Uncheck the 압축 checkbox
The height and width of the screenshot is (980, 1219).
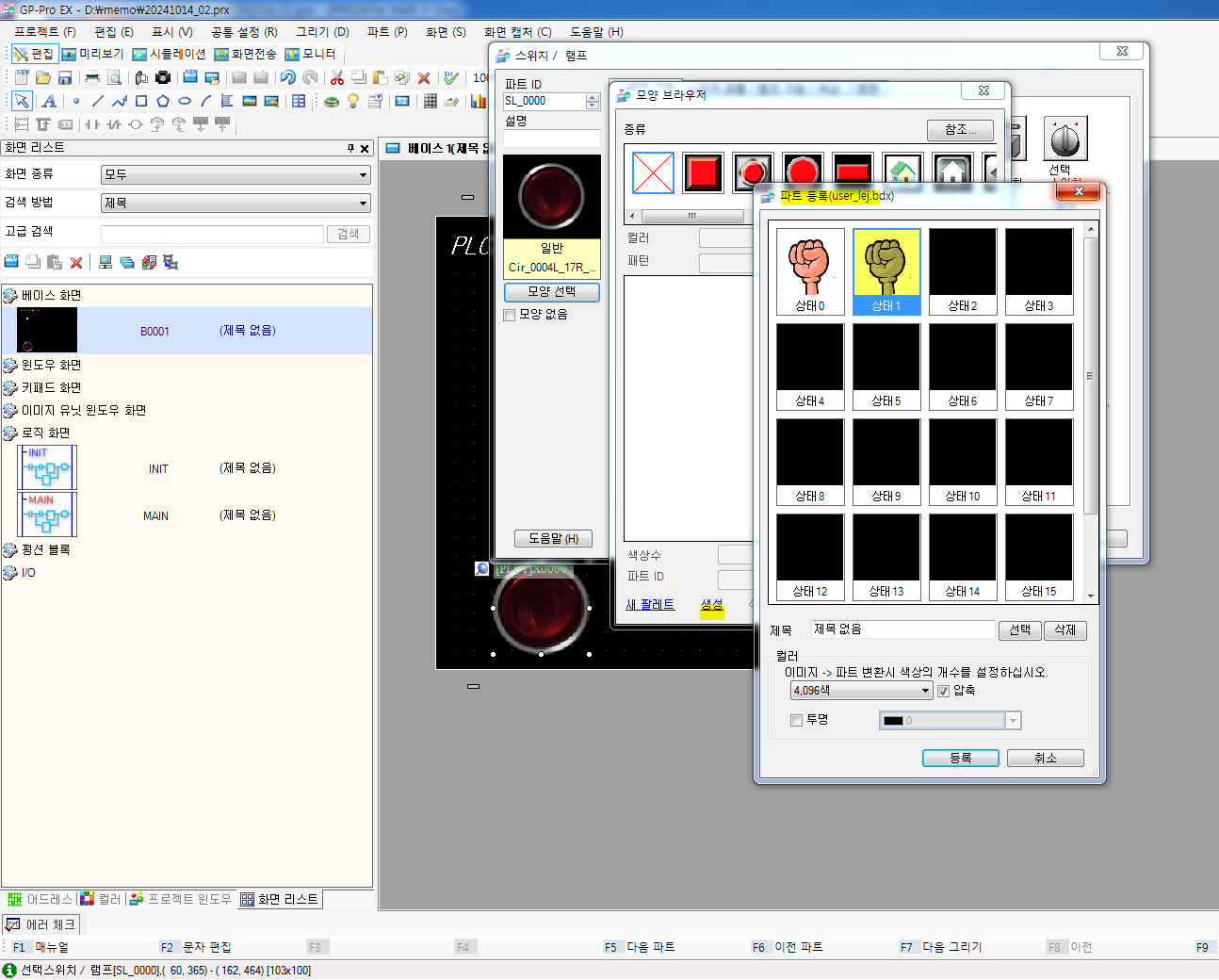coord(943,691)
